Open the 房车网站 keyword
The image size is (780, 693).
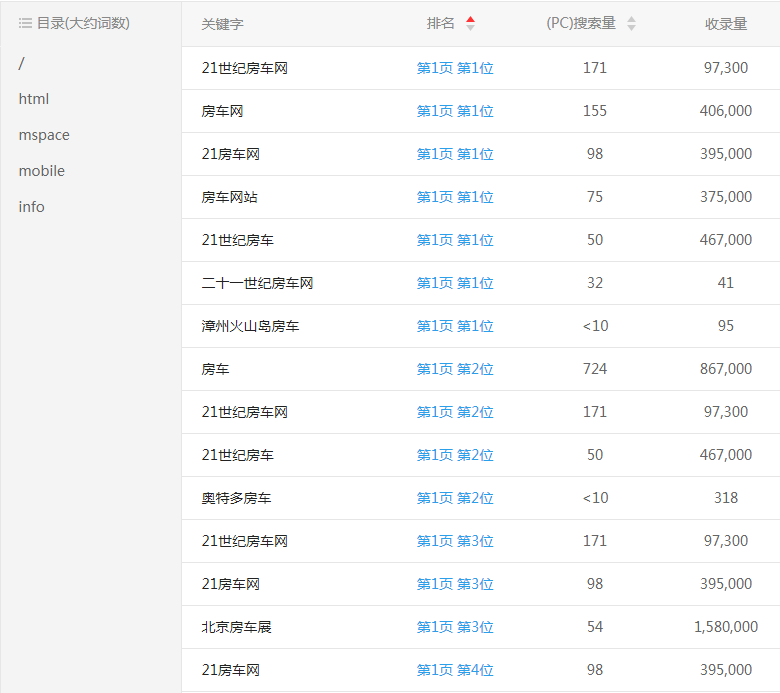coord(229,197)
